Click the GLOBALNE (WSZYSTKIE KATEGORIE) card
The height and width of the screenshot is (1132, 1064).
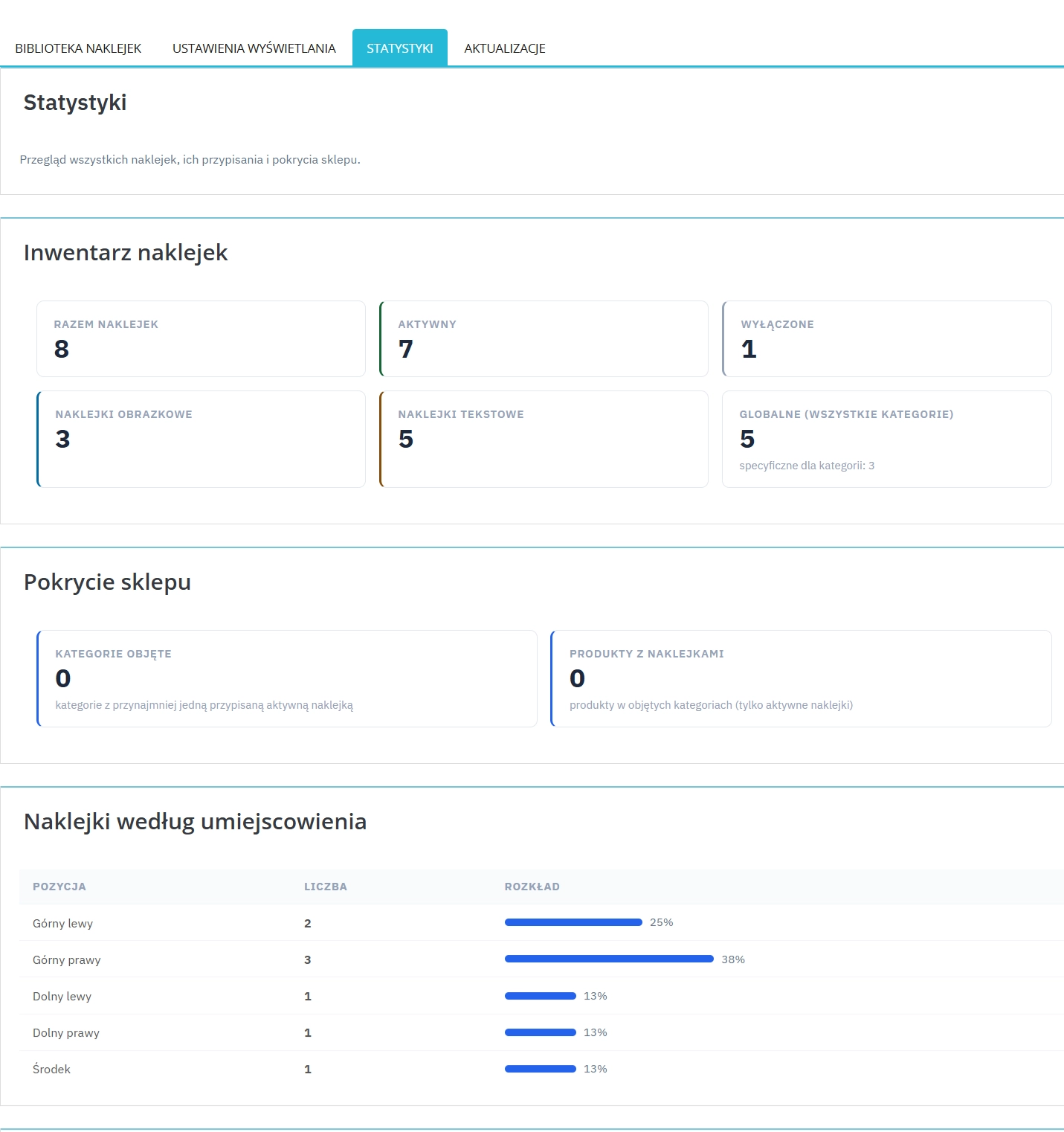tap(886, 439)
